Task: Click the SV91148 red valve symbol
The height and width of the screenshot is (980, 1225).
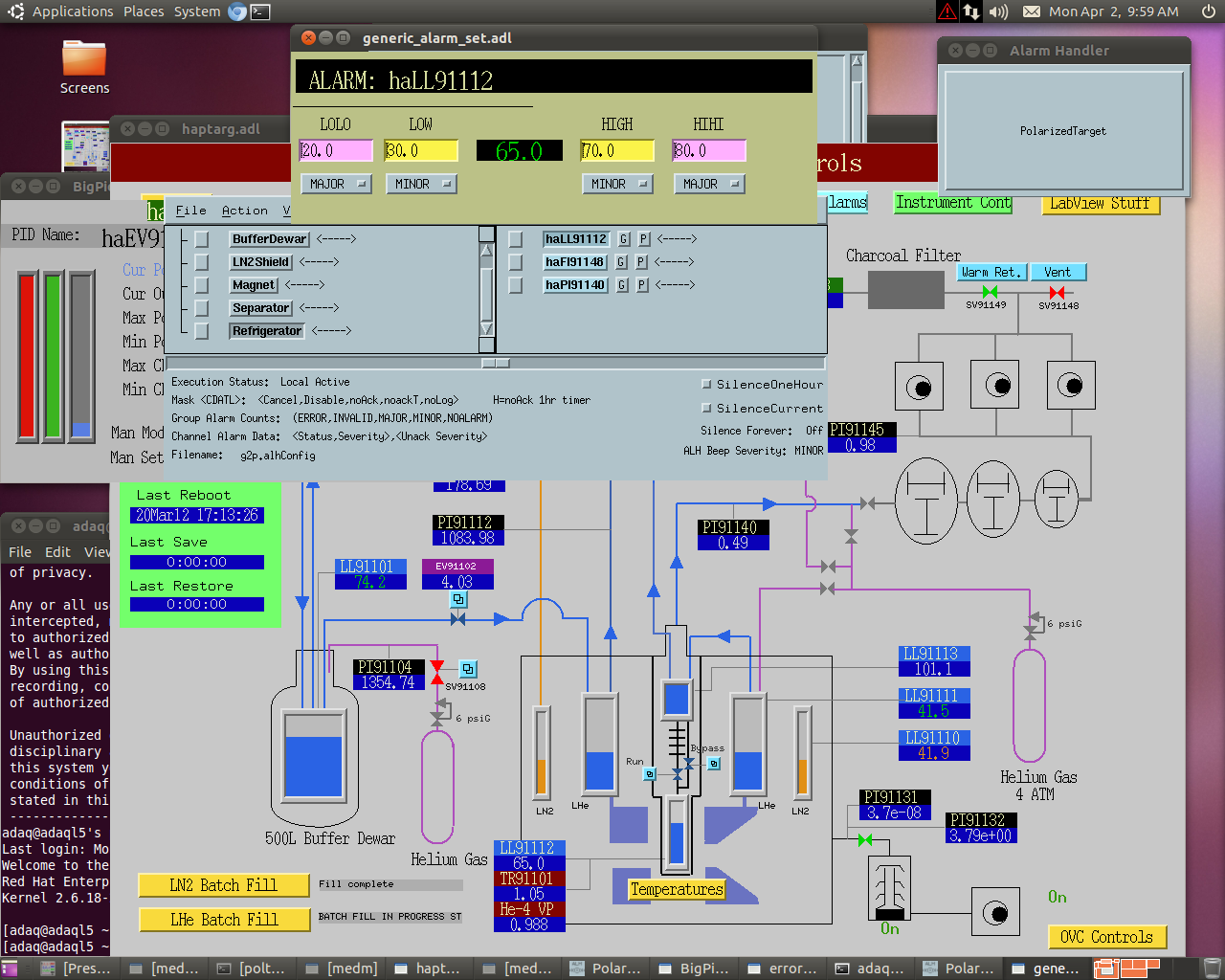Action: pos(1057,293)
